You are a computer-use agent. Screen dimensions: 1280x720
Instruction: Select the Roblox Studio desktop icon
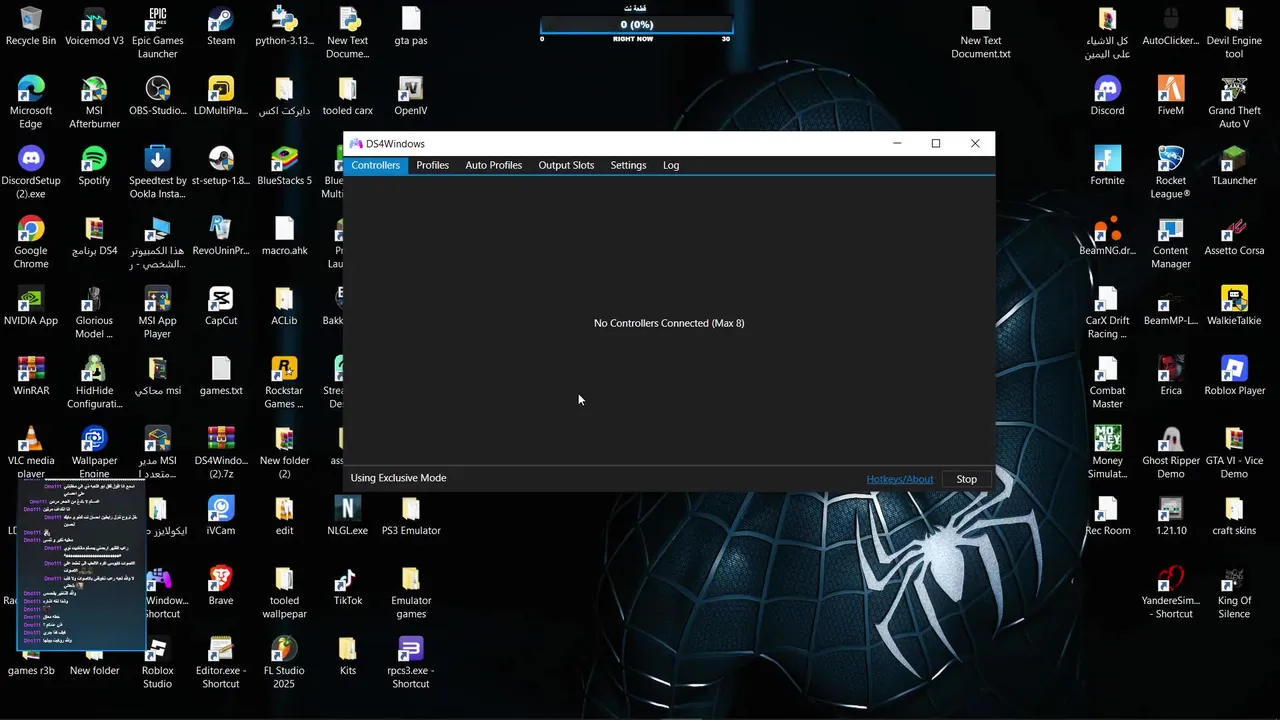(158, 663)
